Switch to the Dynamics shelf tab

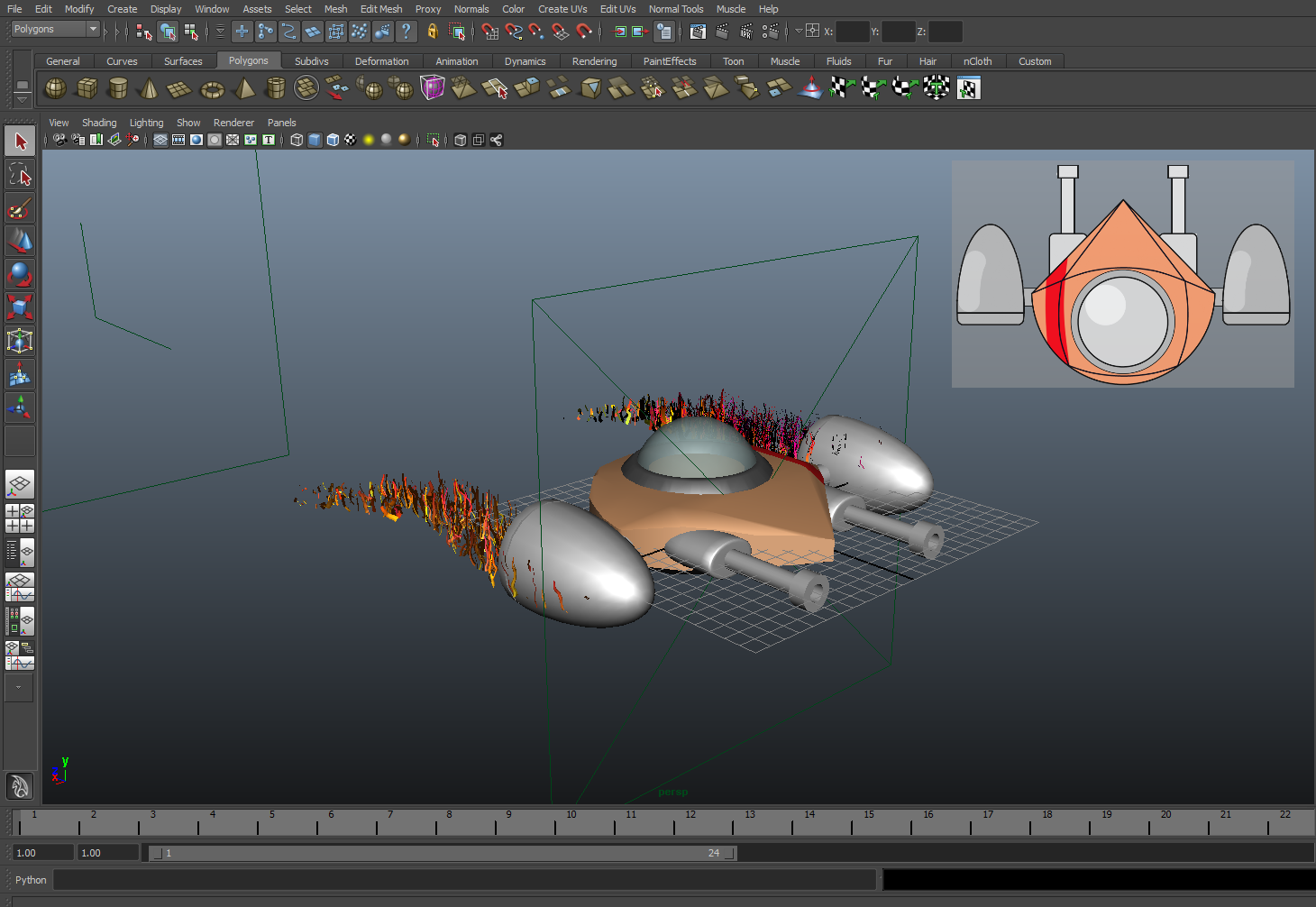(x=525, y=61)
